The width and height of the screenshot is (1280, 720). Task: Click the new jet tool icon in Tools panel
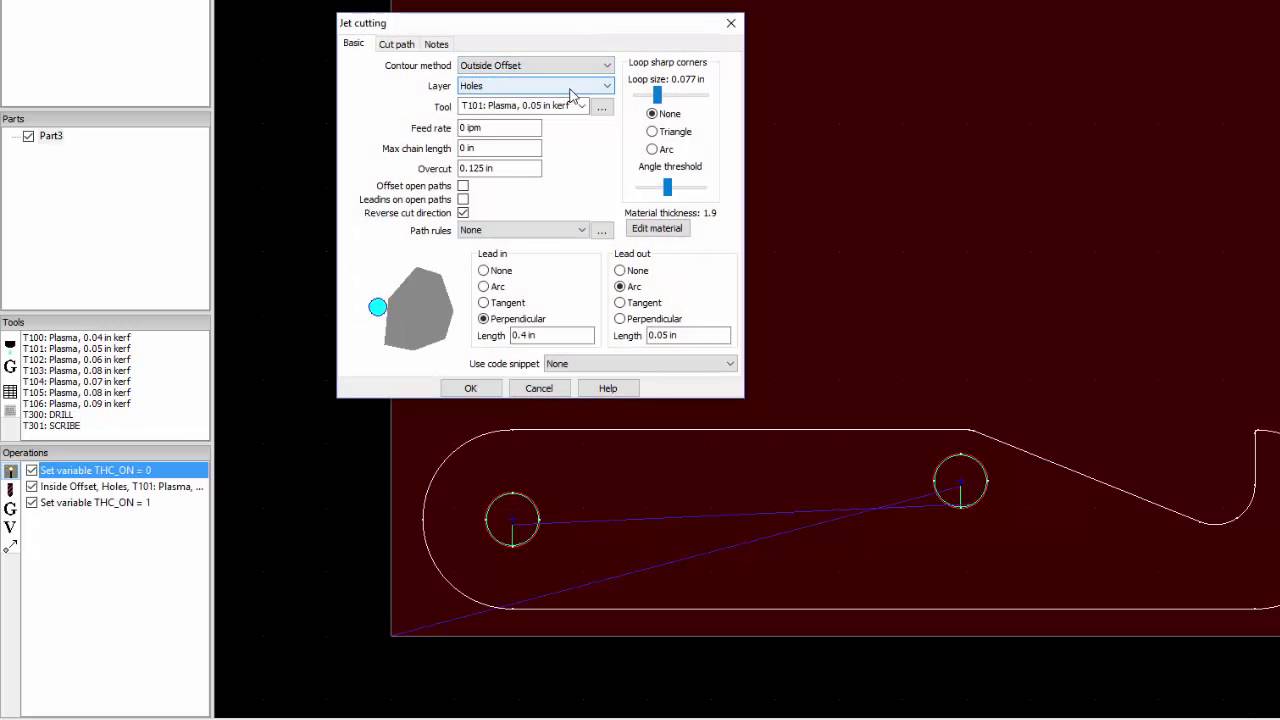point(10,344)
